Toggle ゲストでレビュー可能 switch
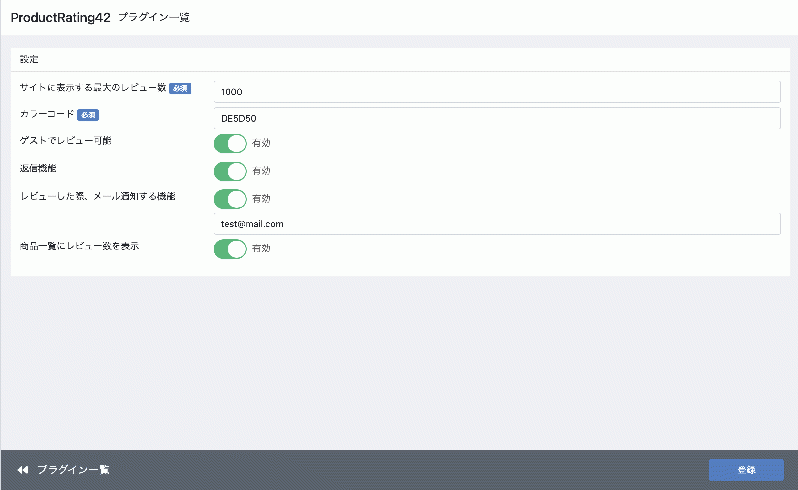Image resolution: width=798 pixels, height=490 pixels. (x=230, y=143)
